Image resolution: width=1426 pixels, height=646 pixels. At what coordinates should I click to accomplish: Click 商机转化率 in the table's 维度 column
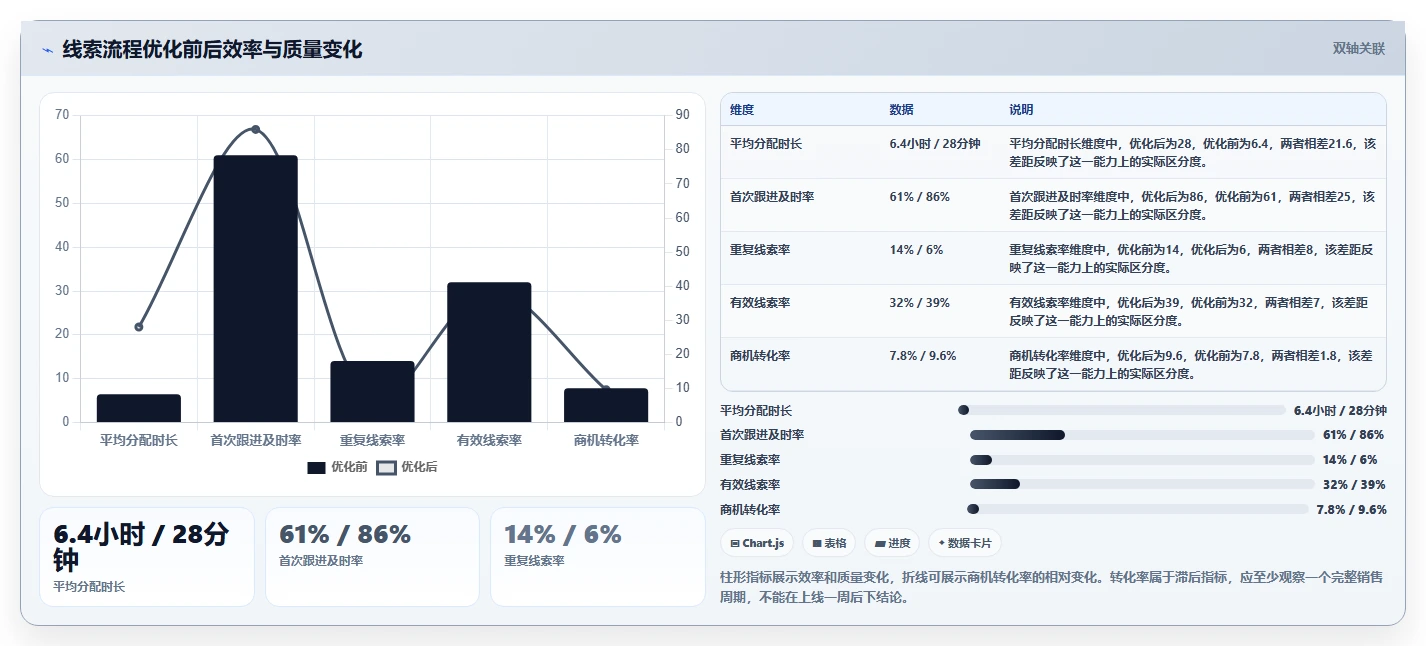tap(760, 356)
